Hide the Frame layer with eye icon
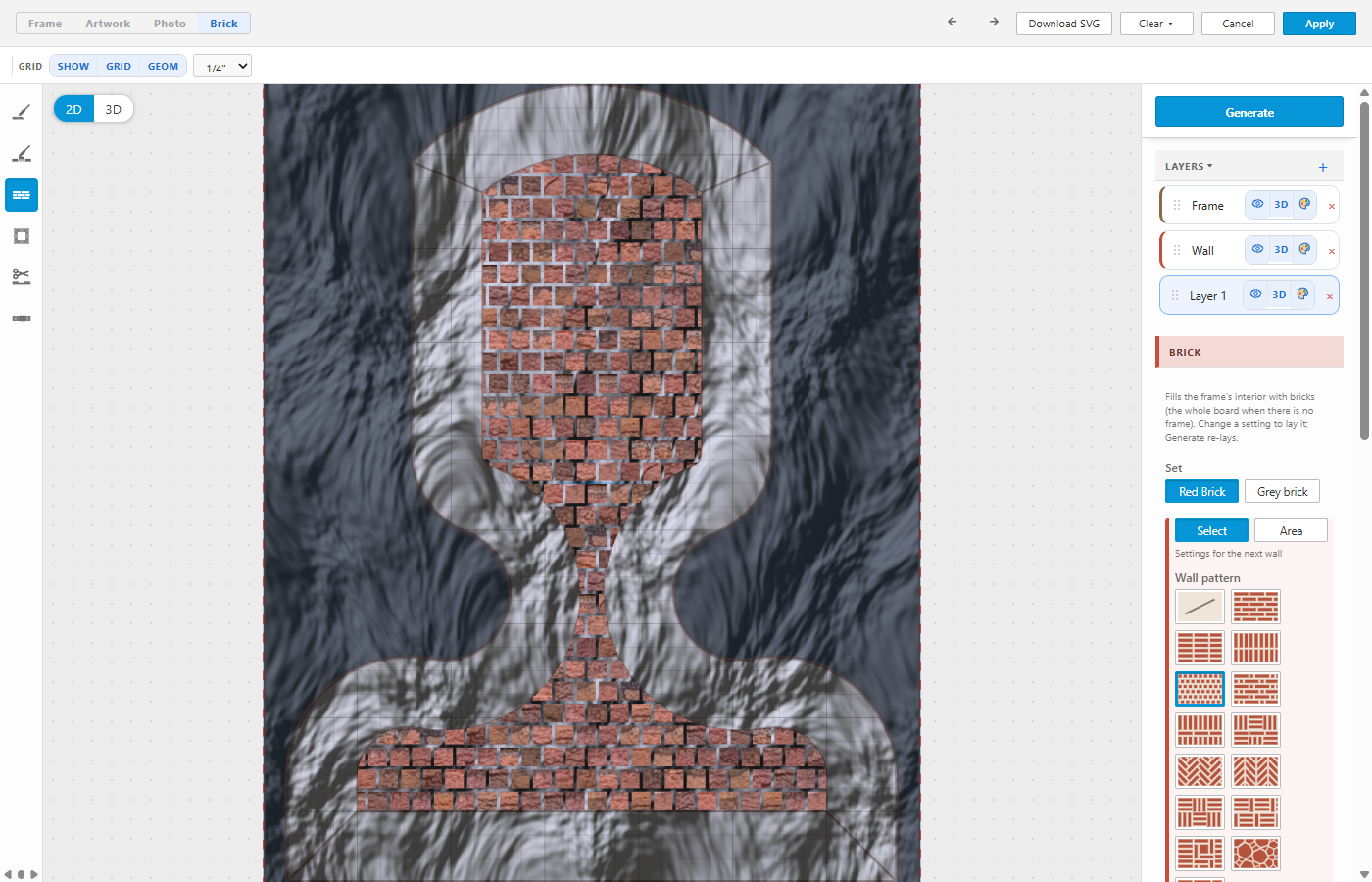This screenshot has width=1372, height=882. pos(1257,204)
